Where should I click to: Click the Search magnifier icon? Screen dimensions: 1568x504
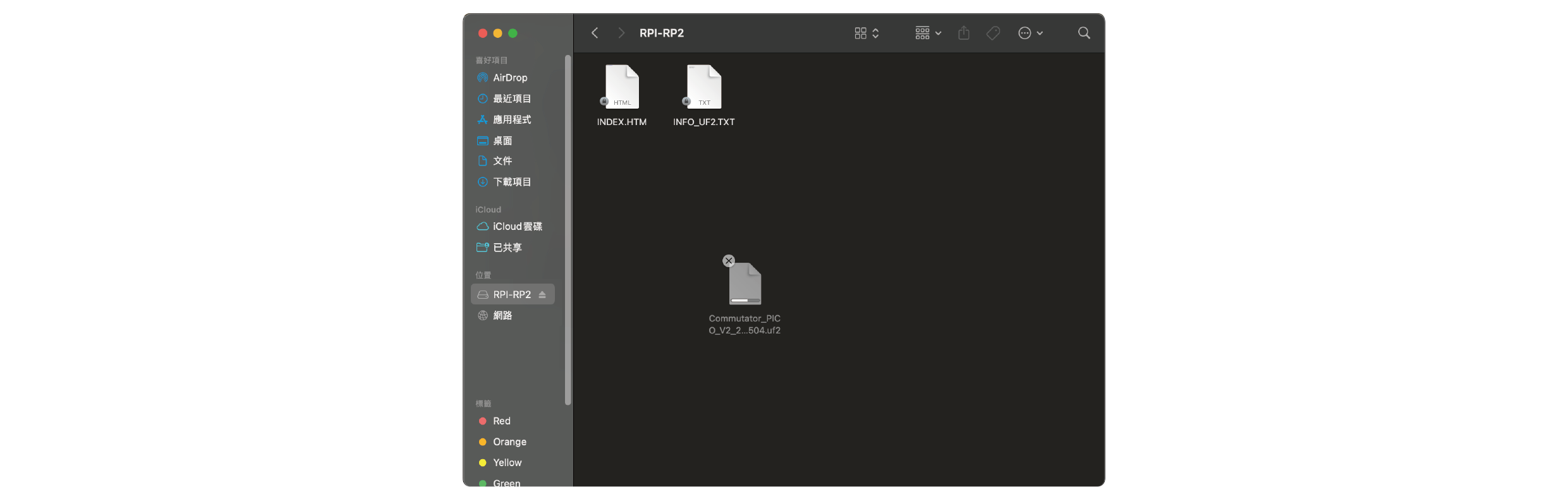(1084, 33)
